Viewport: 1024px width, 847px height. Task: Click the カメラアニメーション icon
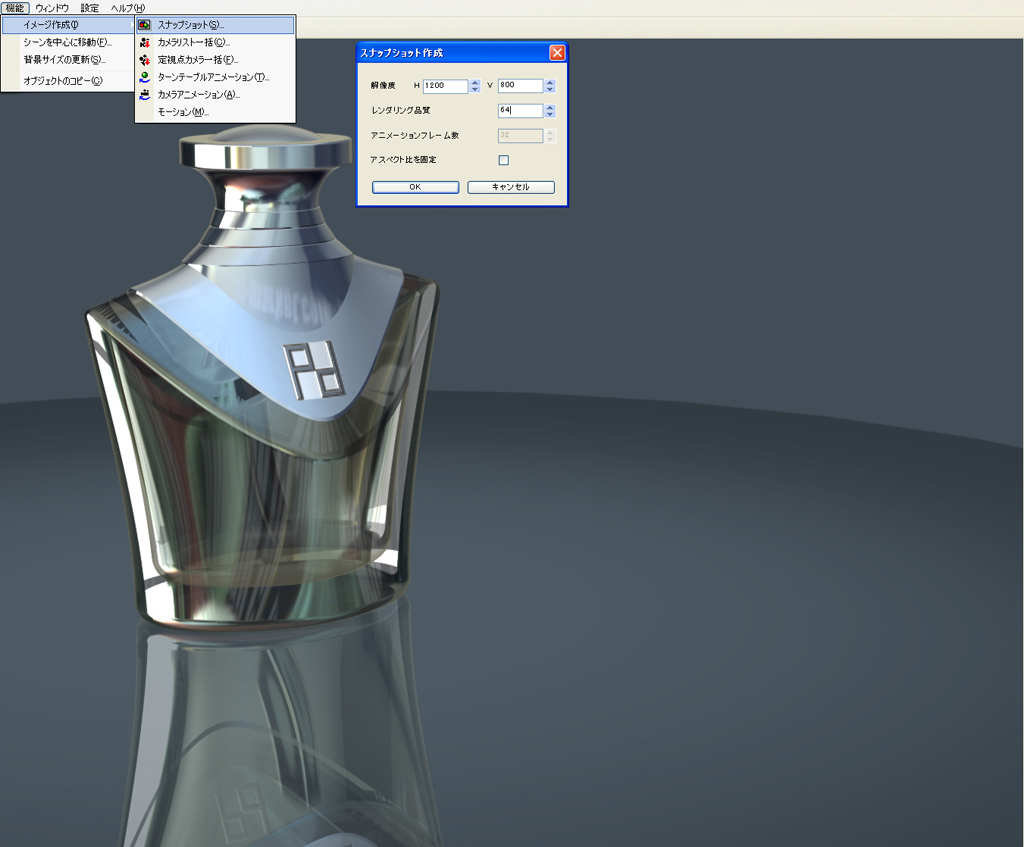pyautogui.click(x=145, y=95)
